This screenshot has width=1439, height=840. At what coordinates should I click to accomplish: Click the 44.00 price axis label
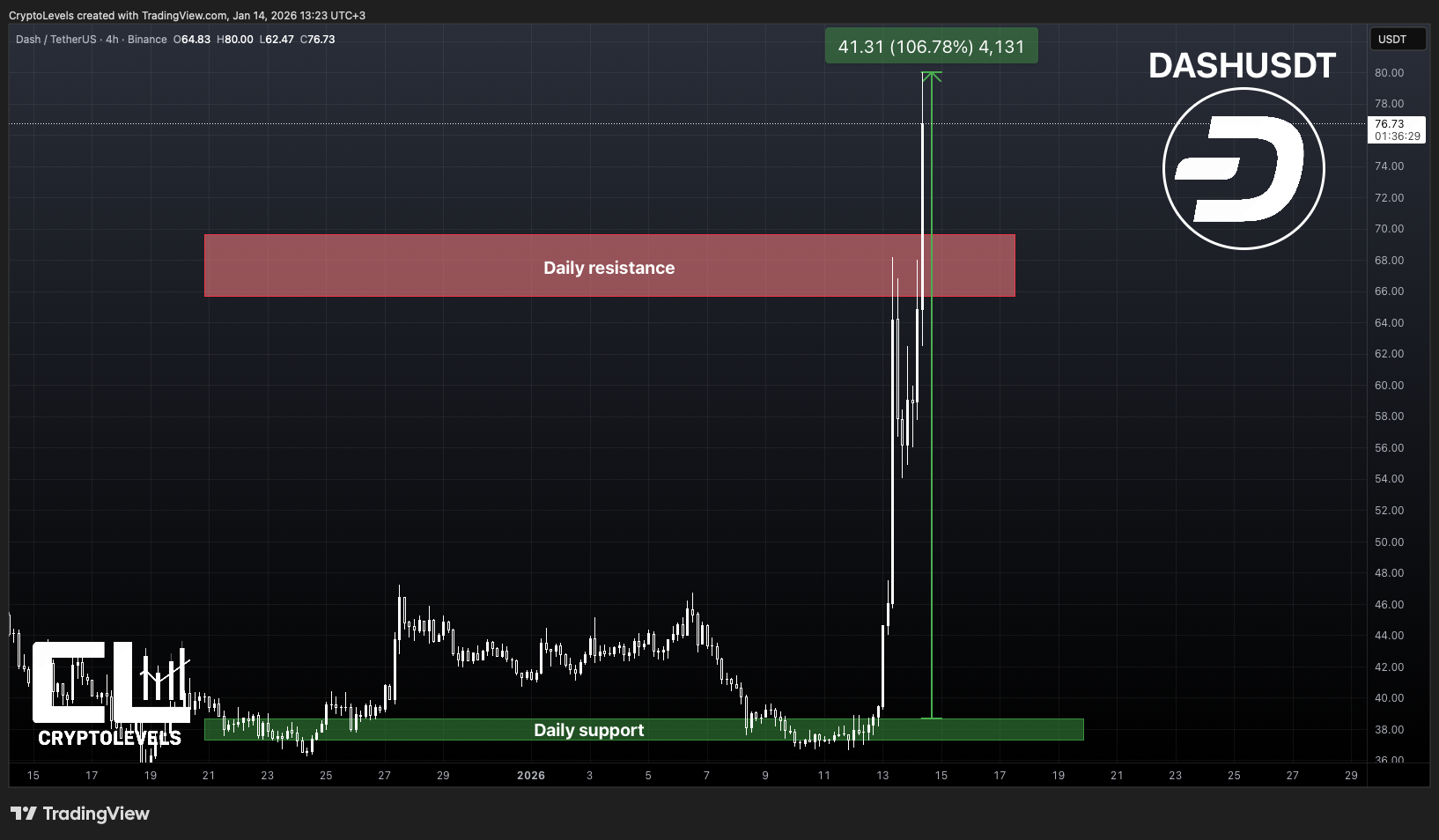pos(1389,636)
